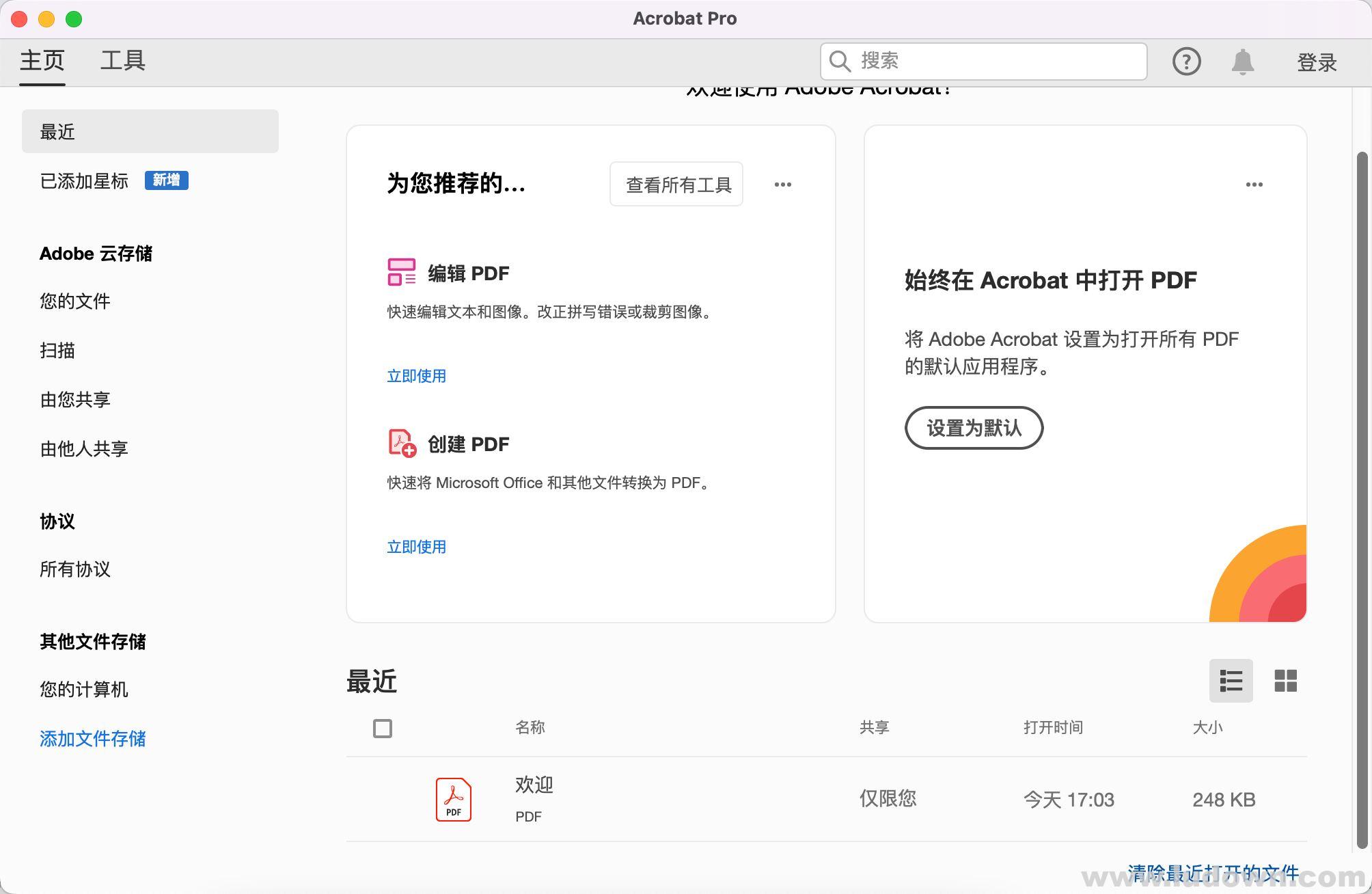
Task: Open 由他人共享 in the sidebar
Action: tap(84, 449)
